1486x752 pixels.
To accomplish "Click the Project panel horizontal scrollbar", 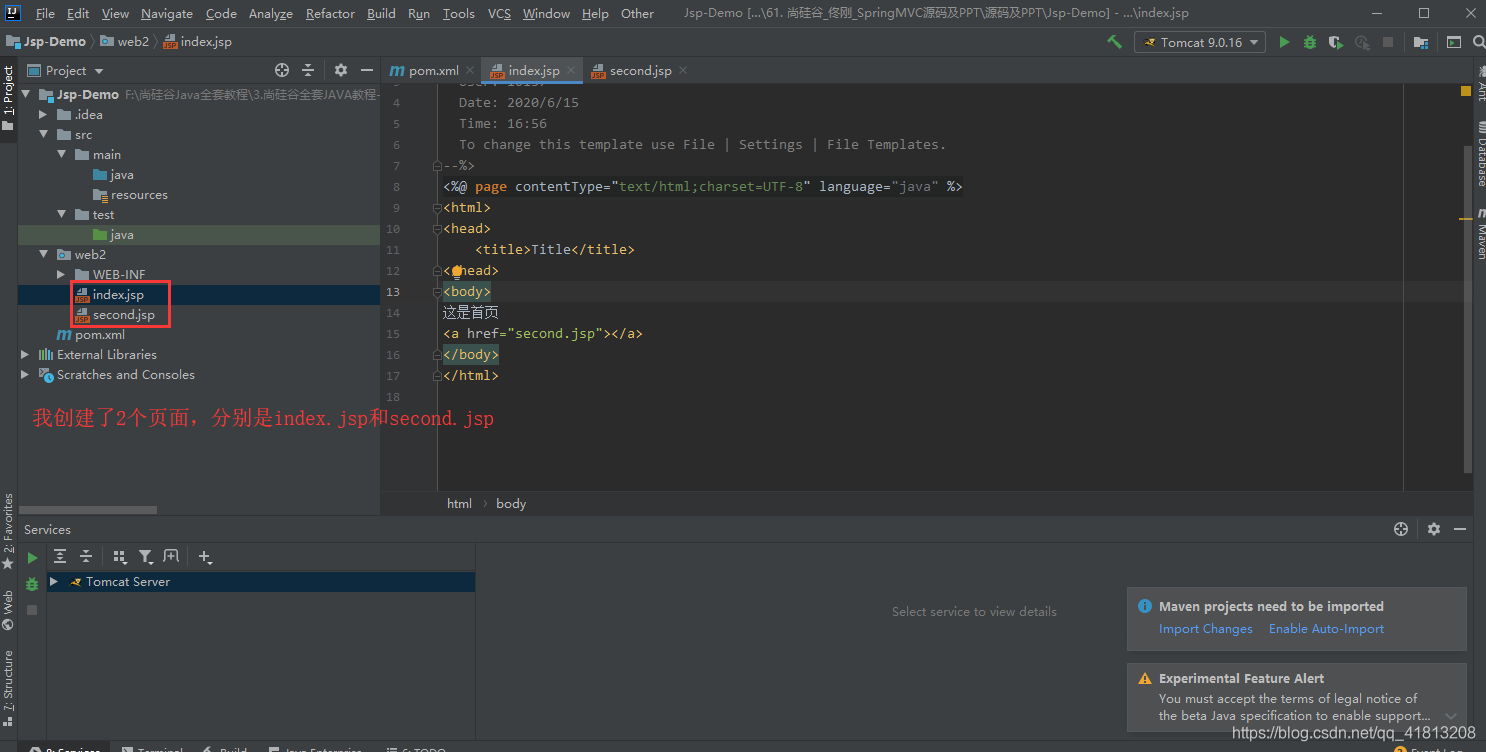I will coord(90,510).
